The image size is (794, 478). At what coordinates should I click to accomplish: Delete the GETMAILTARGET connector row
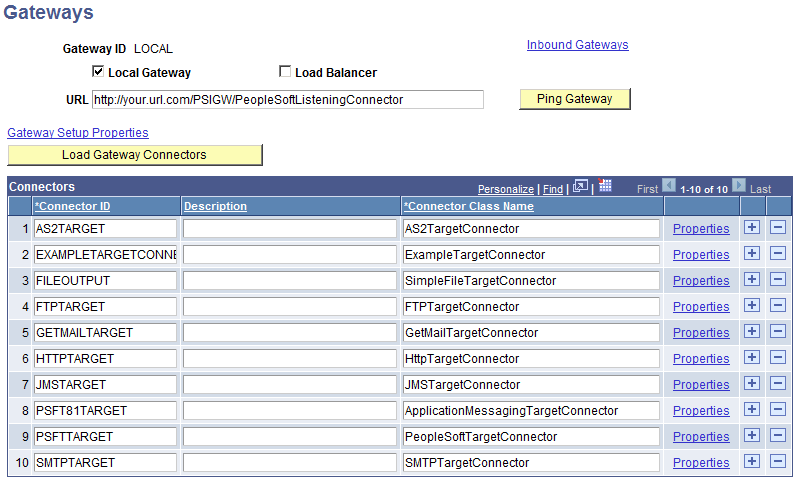778,331
